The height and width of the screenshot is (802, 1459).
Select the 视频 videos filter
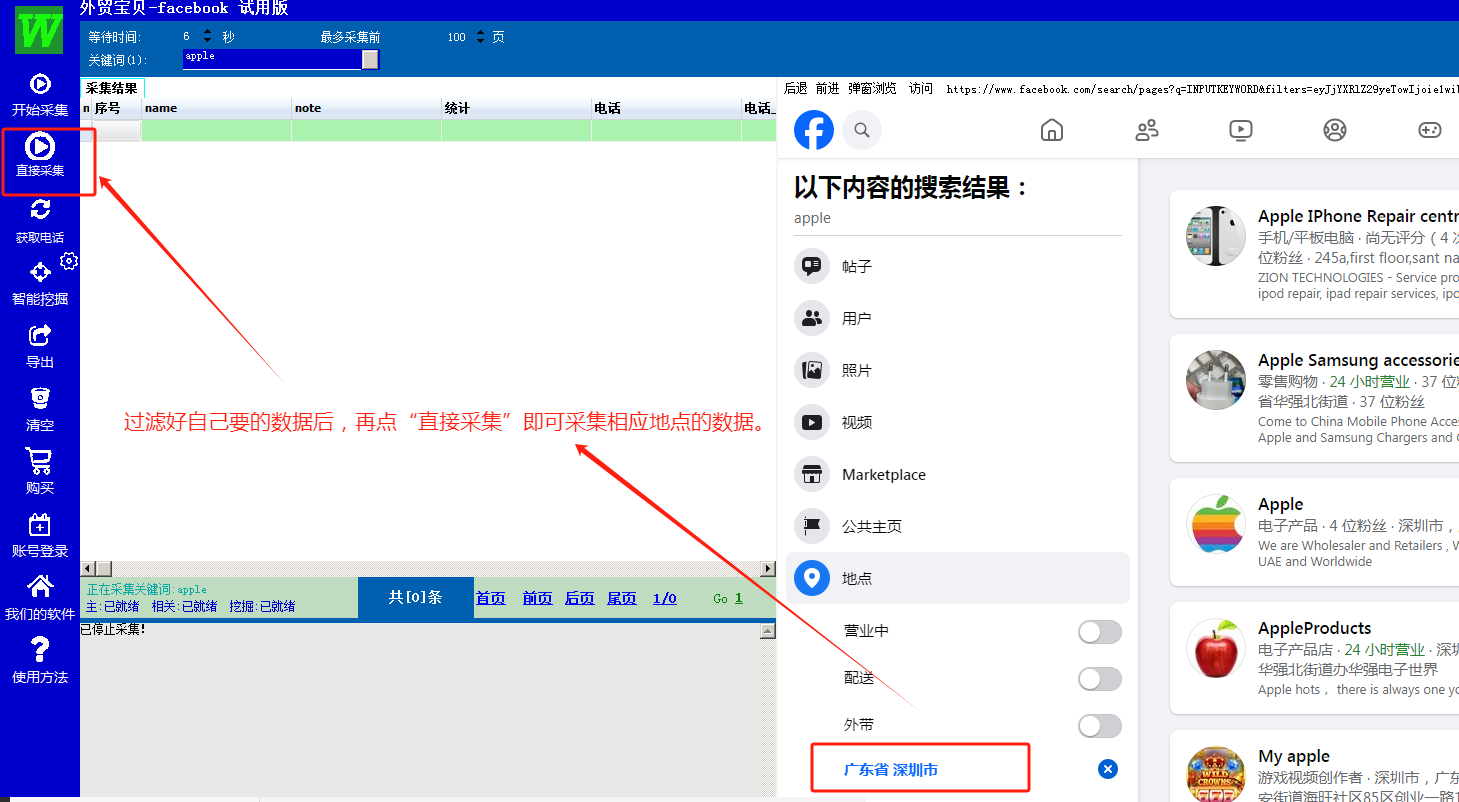pos(958,422)
